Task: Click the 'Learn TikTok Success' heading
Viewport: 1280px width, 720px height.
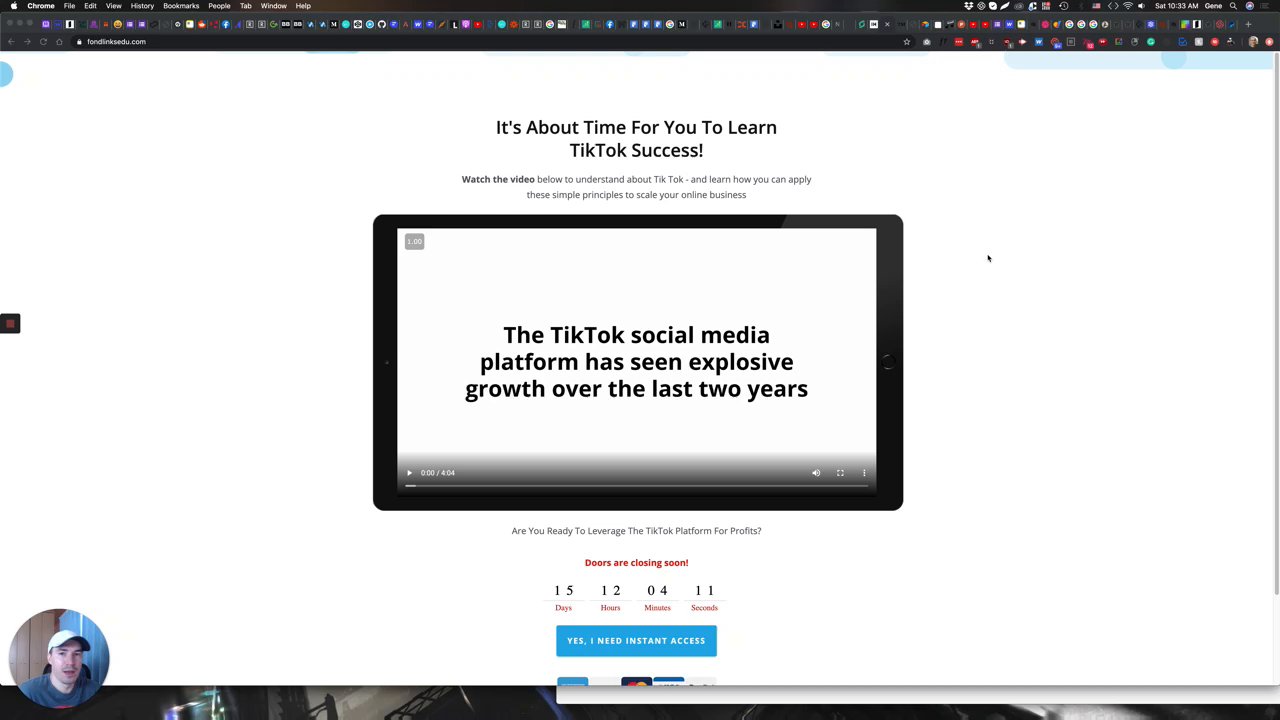Action: [x=636, y=139]
